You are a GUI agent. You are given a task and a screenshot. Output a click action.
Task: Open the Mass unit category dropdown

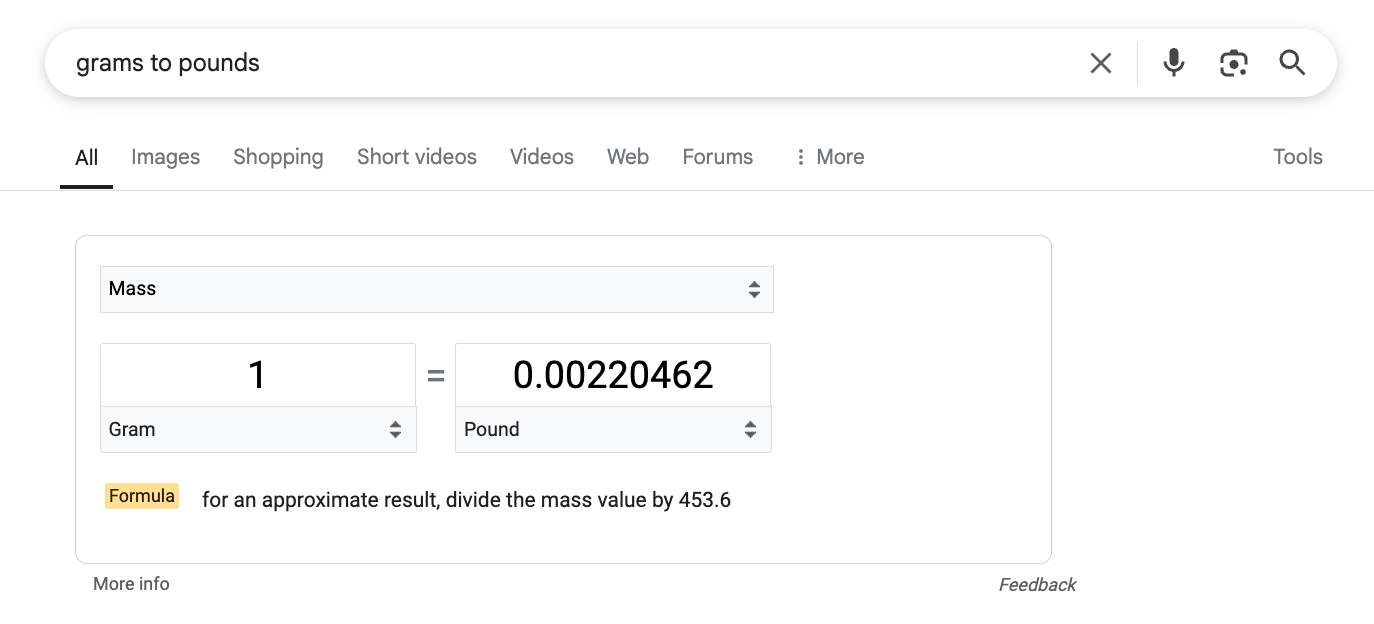point(436,289)
